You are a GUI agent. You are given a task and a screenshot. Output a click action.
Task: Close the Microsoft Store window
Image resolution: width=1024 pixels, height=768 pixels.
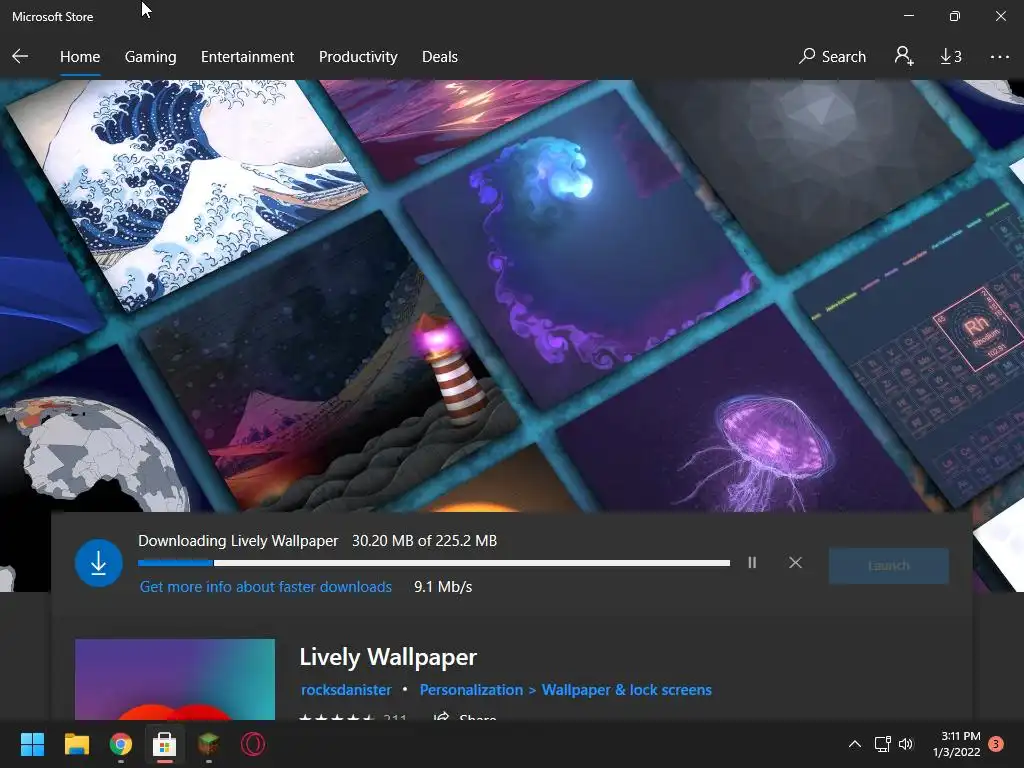click(x=1000, y=16)
